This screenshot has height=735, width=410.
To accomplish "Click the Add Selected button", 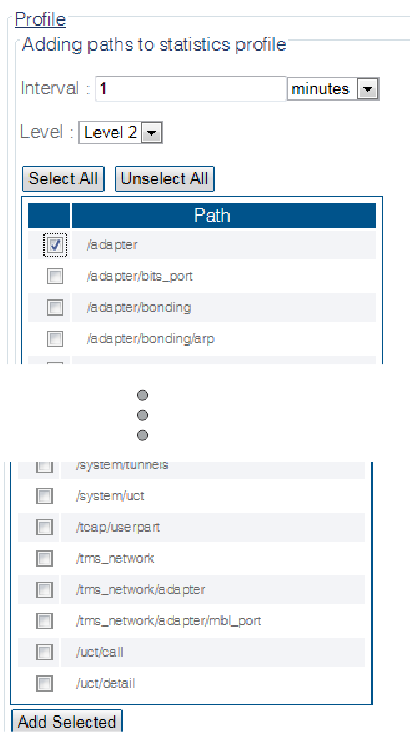I will (x=67, y=722).
